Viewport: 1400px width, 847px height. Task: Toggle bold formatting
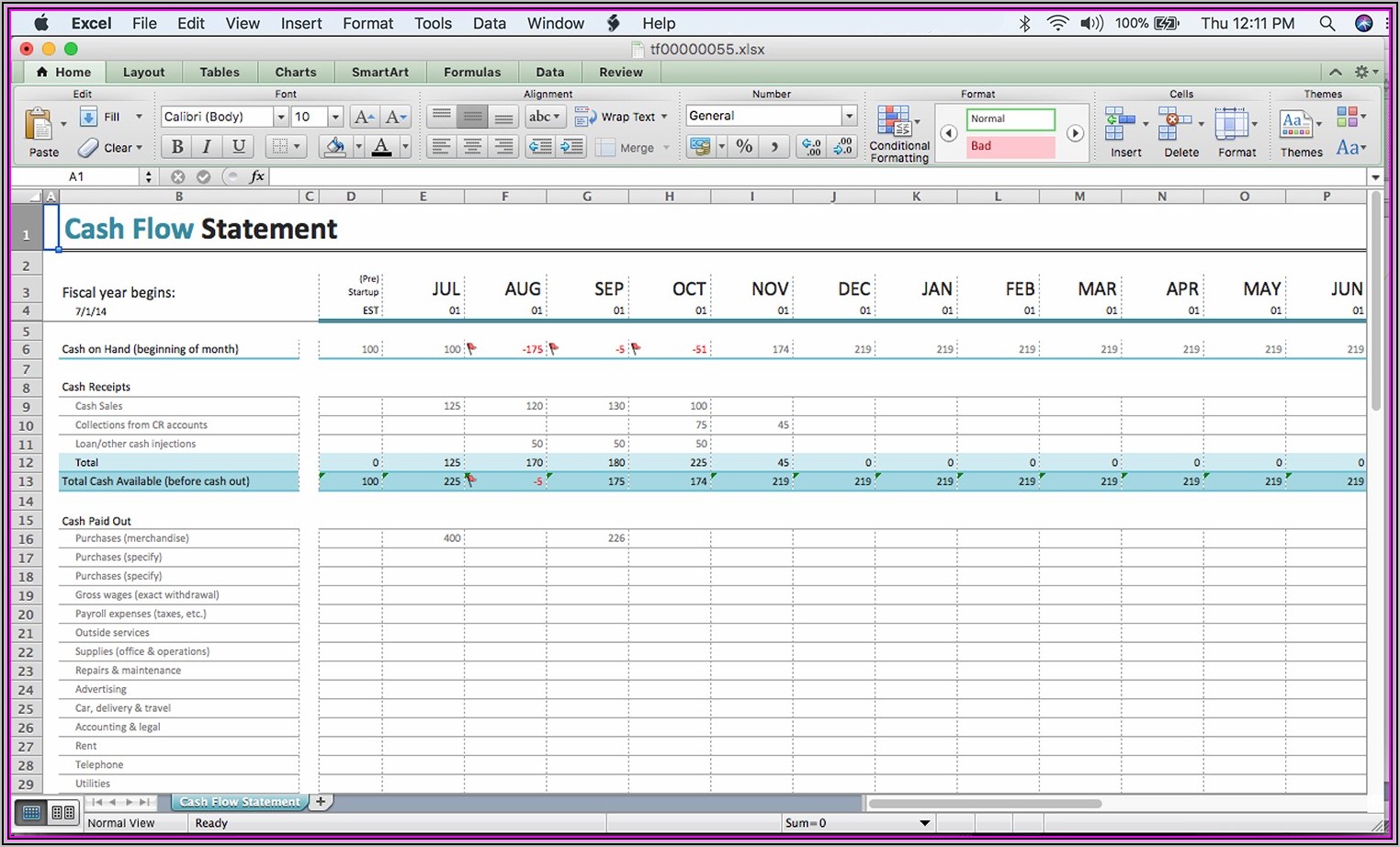coord(177,146)
